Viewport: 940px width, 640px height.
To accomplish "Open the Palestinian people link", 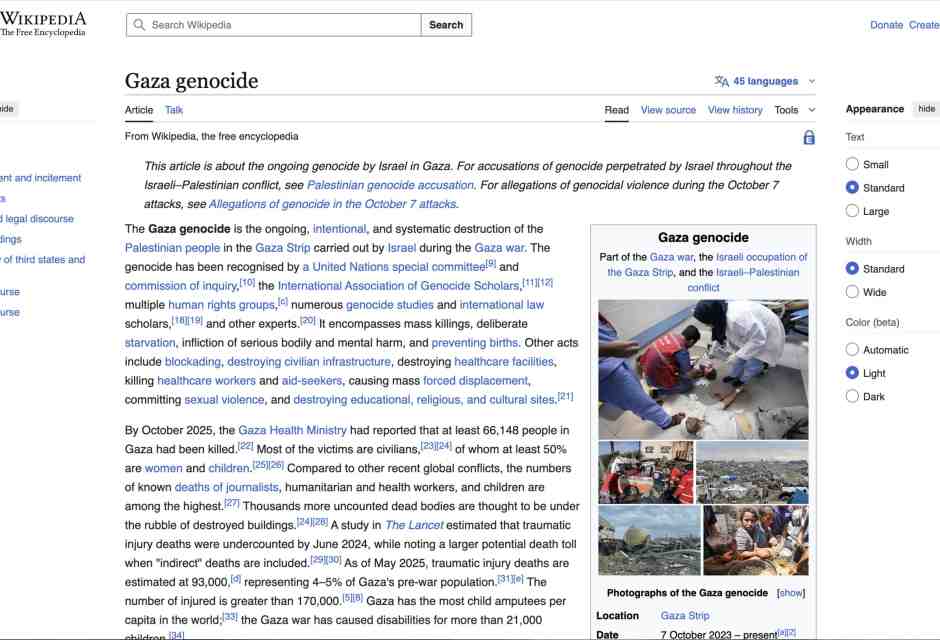I will [172, 248].
